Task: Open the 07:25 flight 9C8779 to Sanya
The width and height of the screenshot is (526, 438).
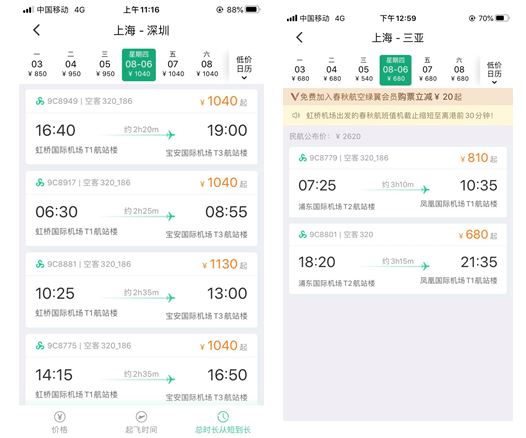Action: click(x=398, y=182)
